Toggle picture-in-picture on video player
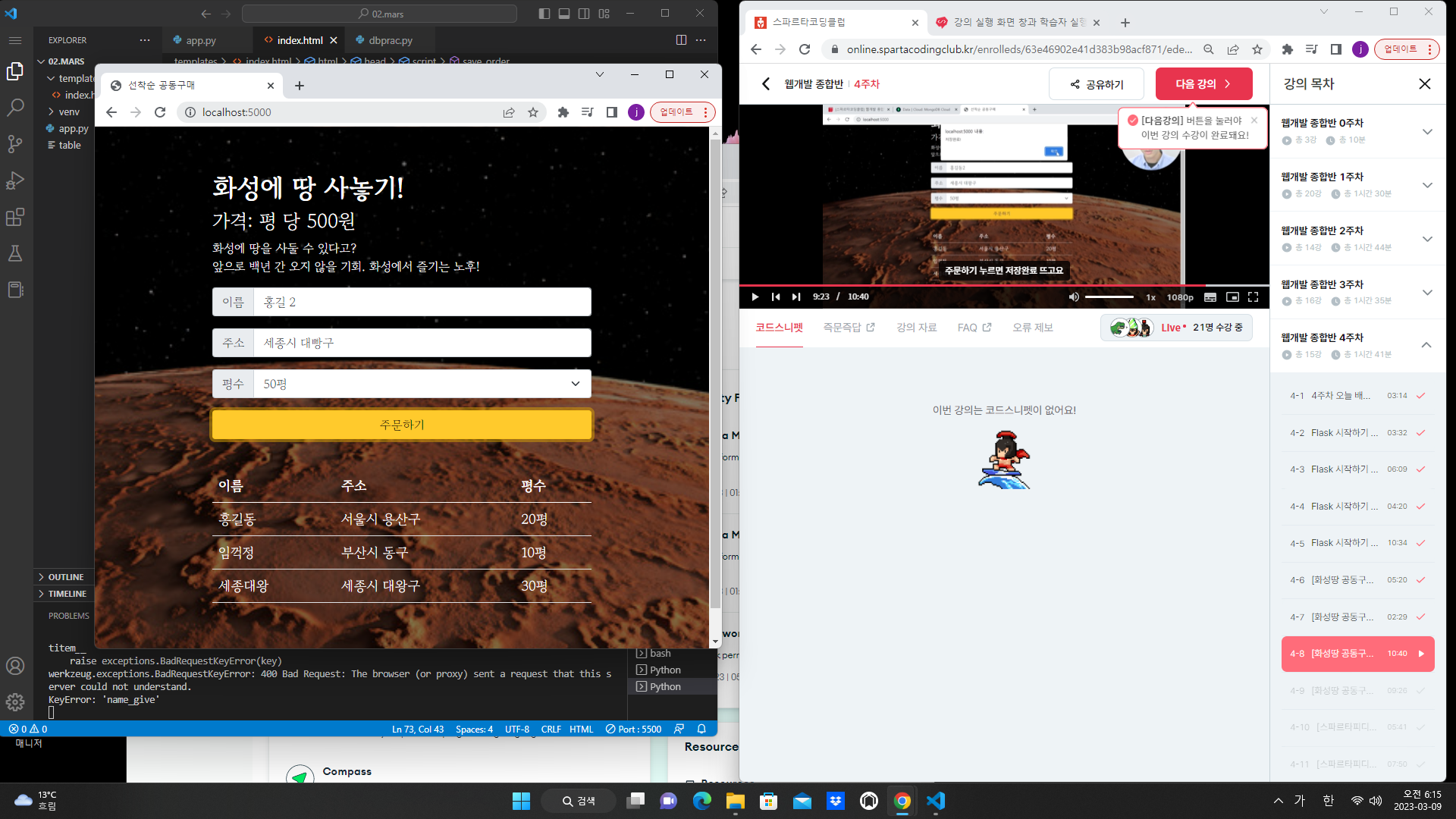Viewport: 1456px width, 819px height. pos(1232,297)
